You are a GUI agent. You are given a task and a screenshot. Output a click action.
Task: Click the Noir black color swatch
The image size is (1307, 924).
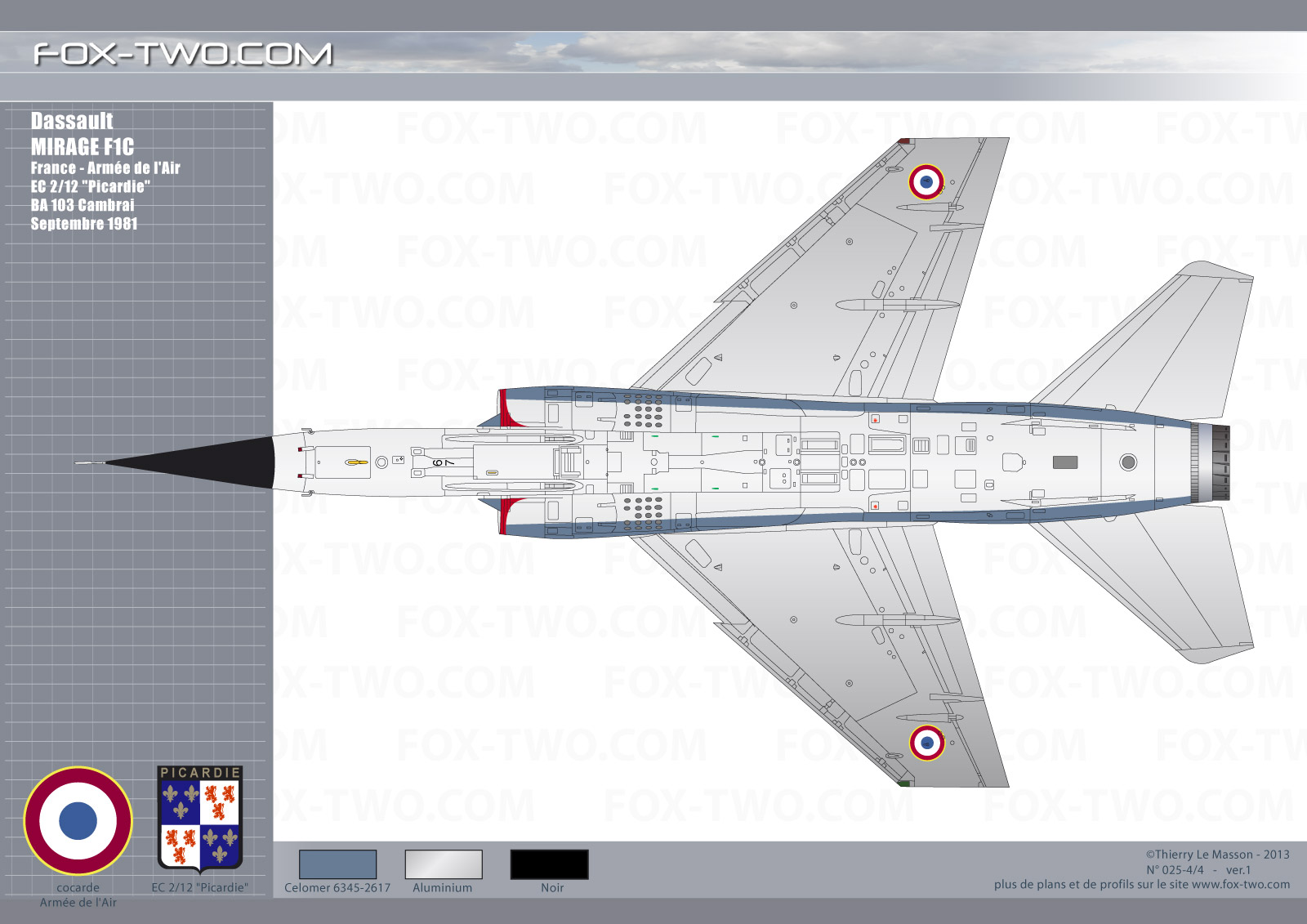click(549, 864)
